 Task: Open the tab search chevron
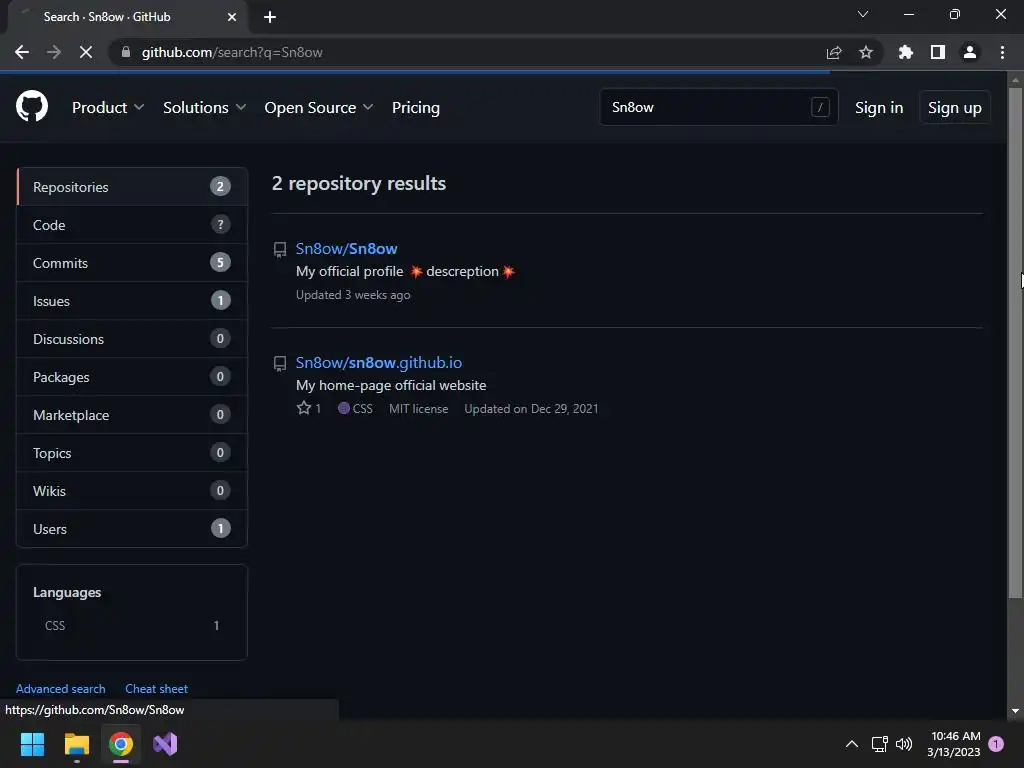(x=863, y=14)
